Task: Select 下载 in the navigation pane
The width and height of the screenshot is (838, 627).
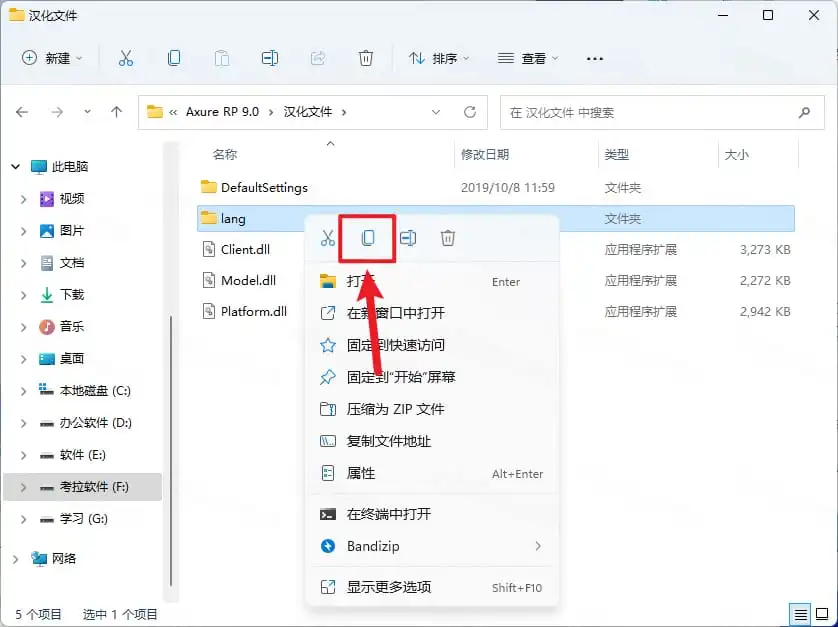Action: 72,295
